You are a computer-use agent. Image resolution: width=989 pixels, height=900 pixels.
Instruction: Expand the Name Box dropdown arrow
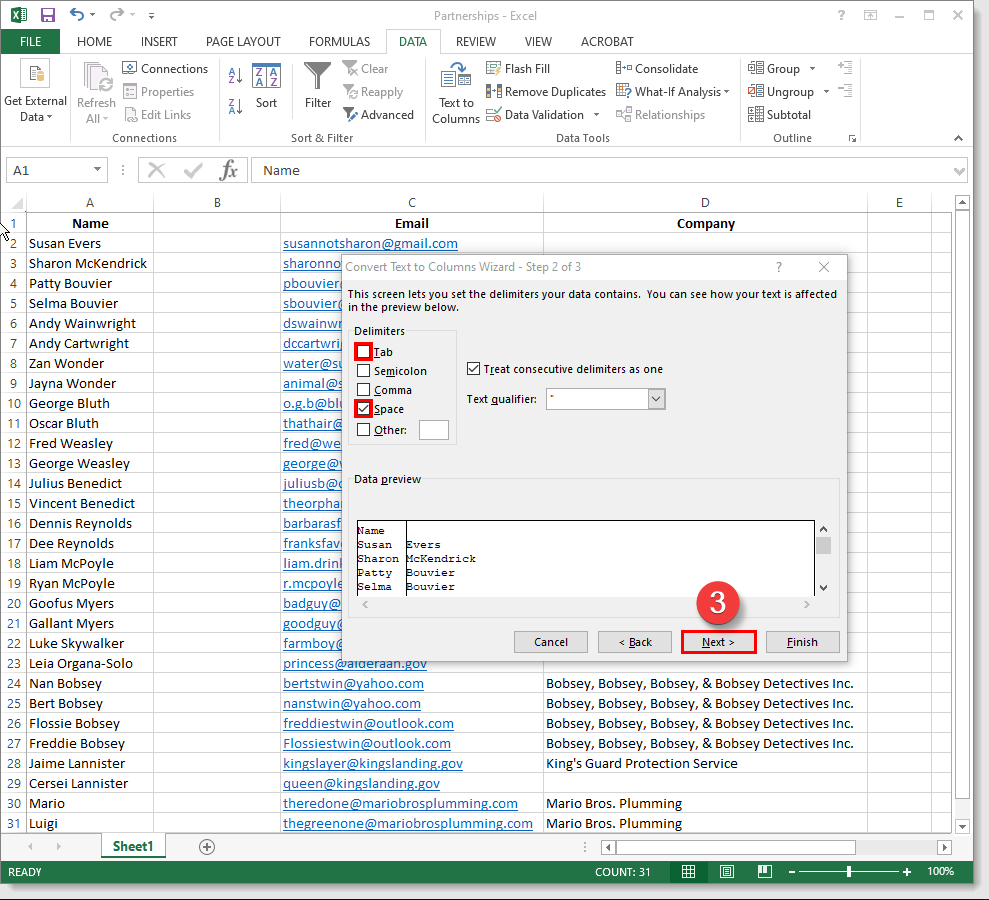pos(97,170)
